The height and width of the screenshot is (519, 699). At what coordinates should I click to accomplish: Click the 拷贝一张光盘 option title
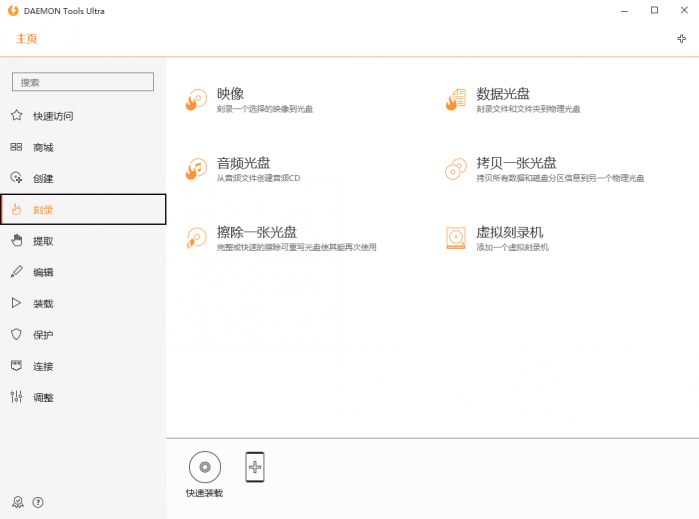click(516, 163)
